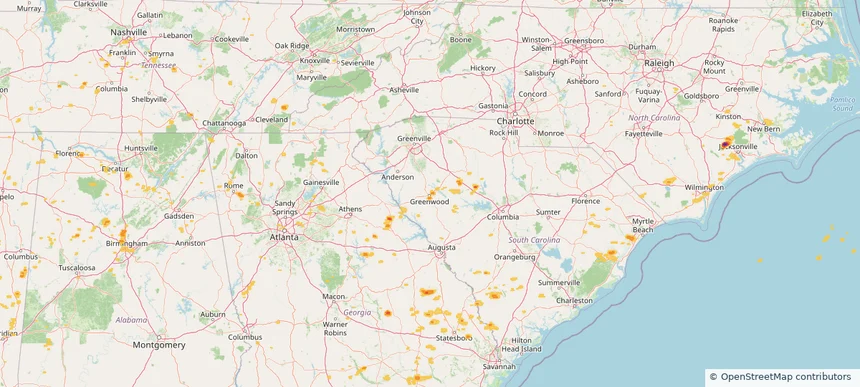Click the New Bern city label
The width and height of the screenshot is (860, 387).
click(x=763, y=129)
